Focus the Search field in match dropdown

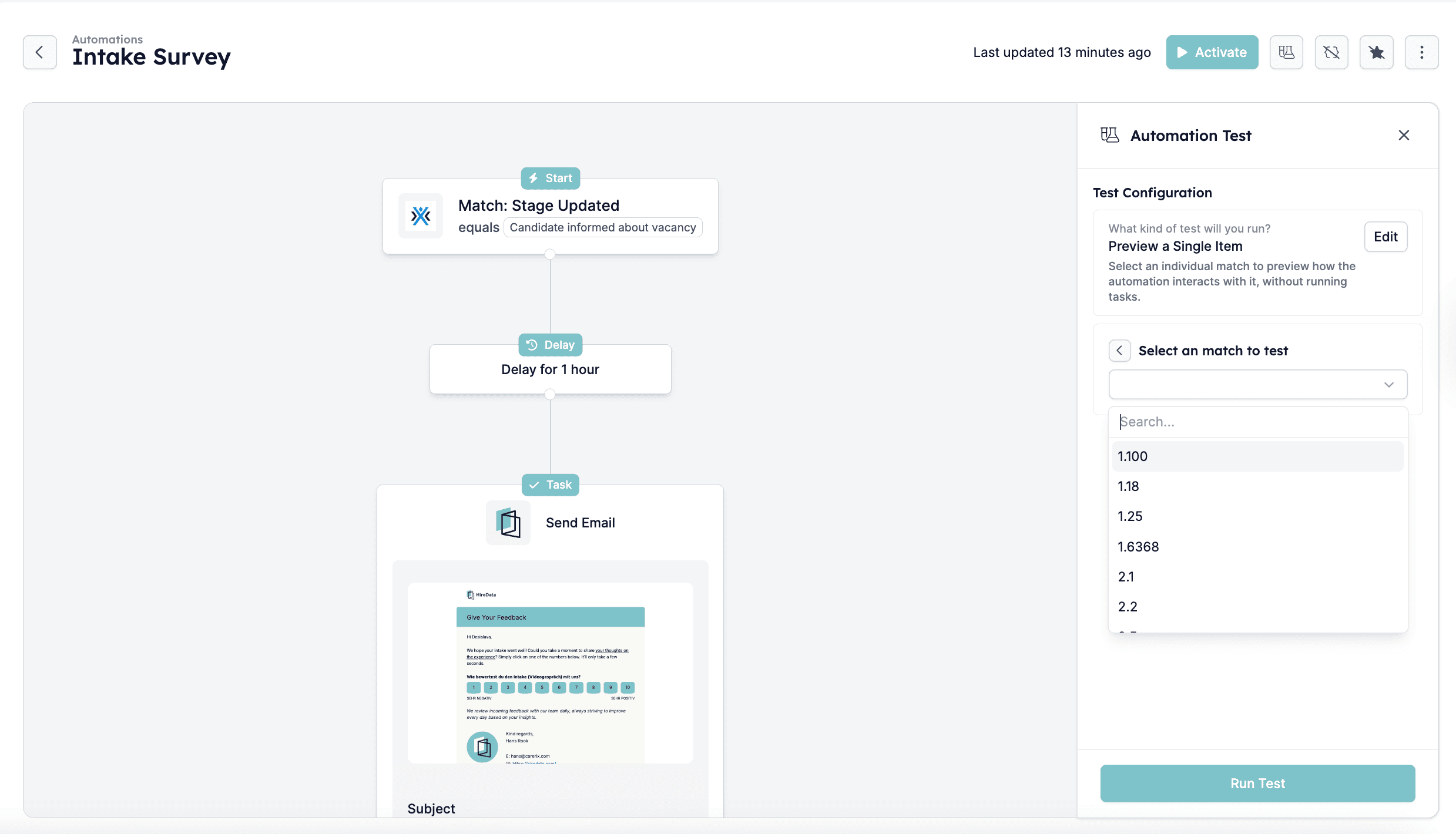pos(1257,422)
